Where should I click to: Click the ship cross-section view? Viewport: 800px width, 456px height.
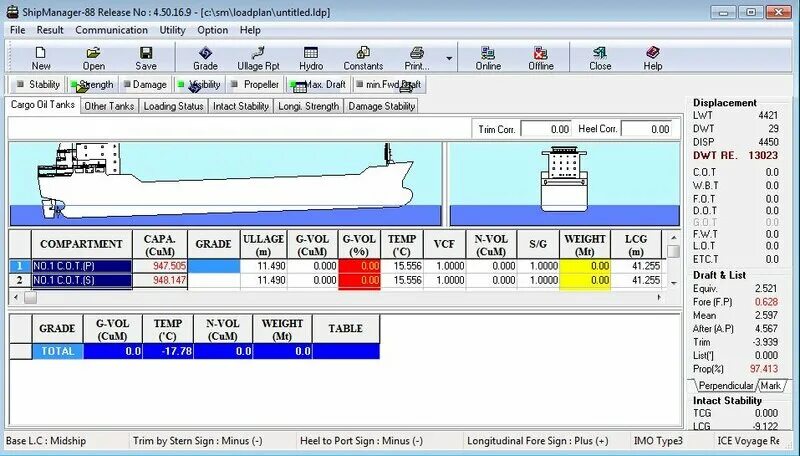(564, 184)
